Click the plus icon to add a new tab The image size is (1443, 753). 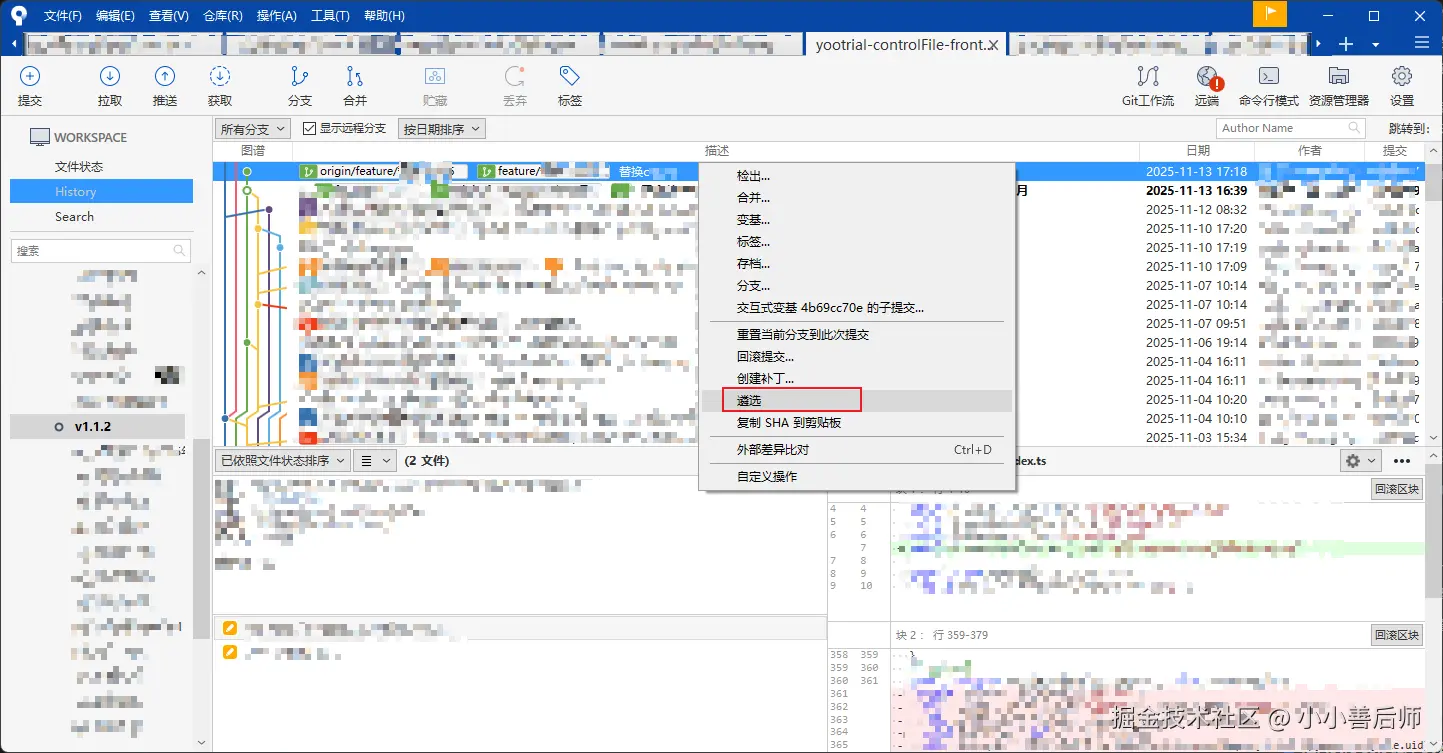1346,44
